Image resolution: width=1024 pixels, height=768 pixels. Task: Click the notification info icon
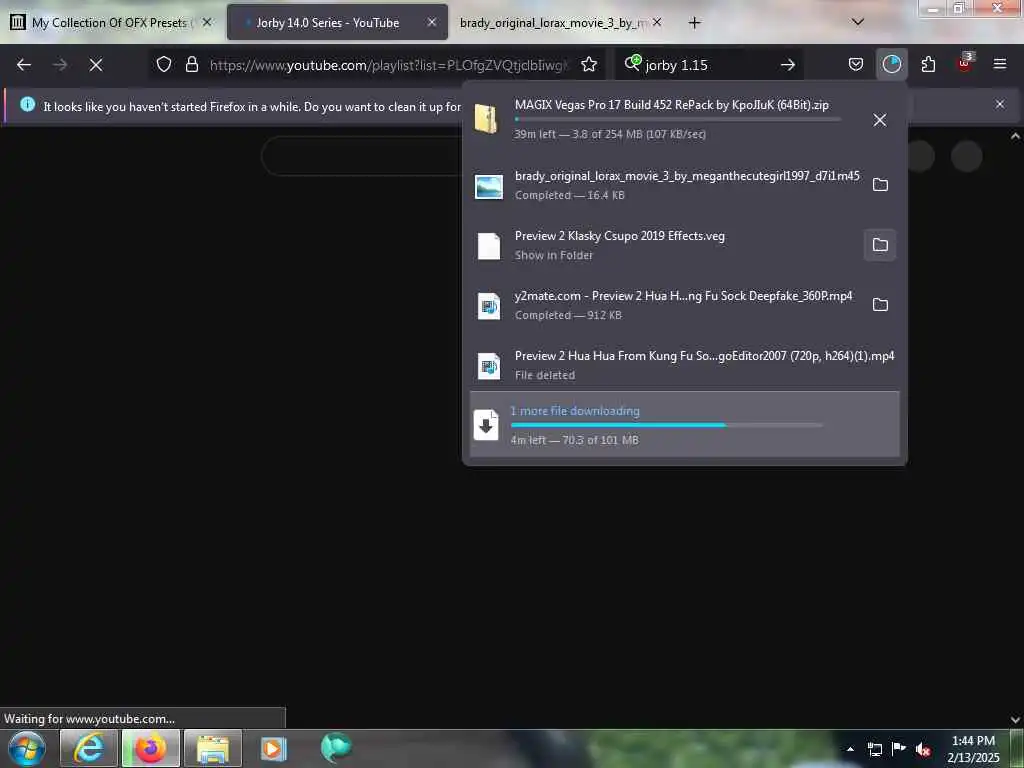pos(27,104)
